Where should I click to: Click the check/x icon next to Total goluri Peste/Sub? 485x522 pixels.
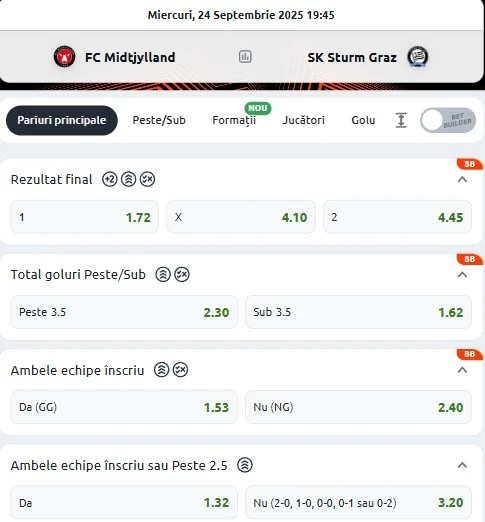[182, 275]
